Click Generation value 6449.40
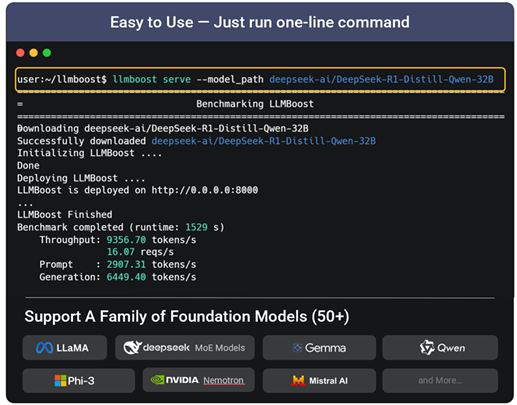The height and width of the screenshot is (405, 517). pyautogui.click(x=126, y=277)
